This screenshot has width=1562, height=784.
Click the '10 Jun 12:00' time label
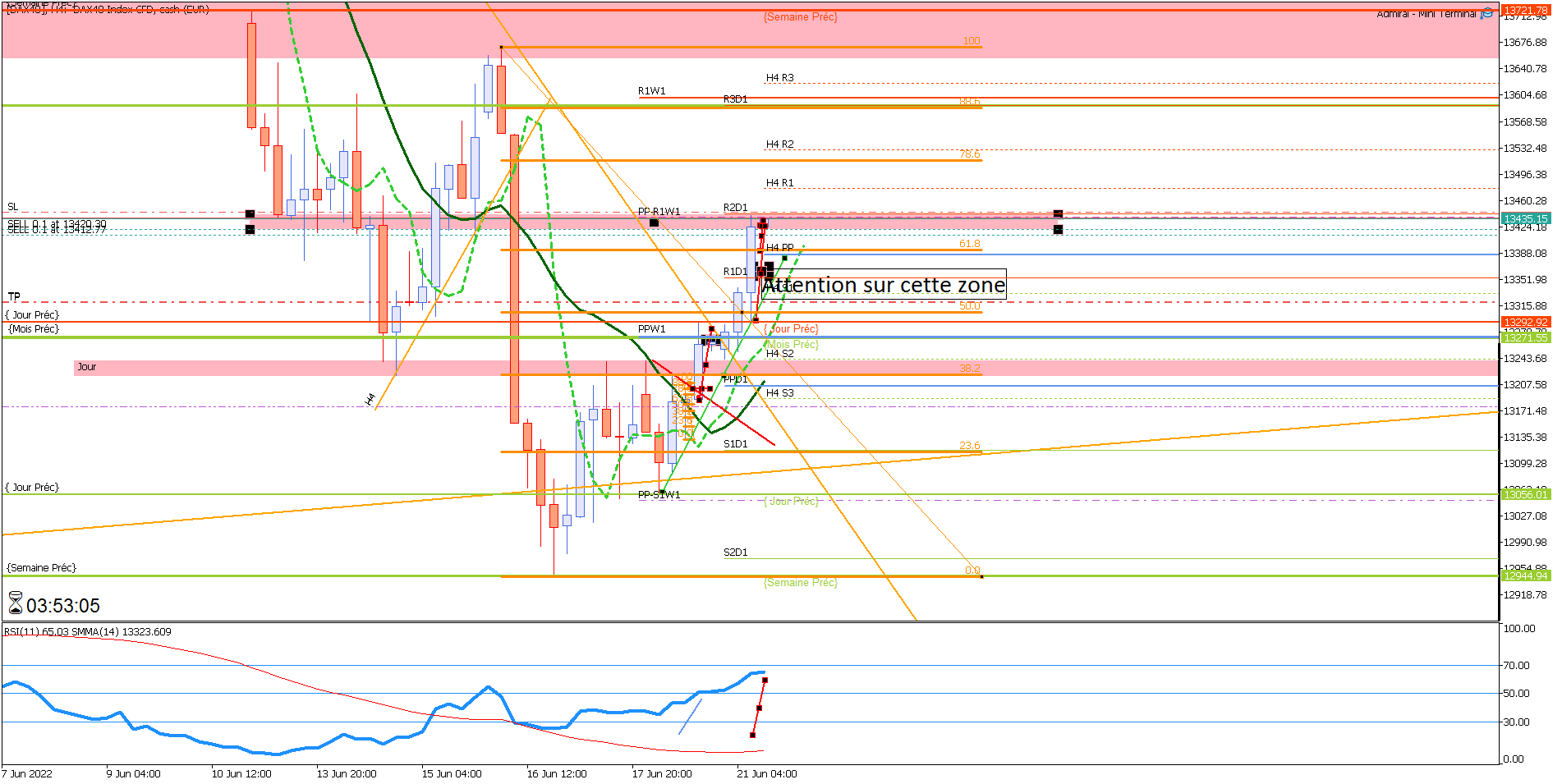241,774
